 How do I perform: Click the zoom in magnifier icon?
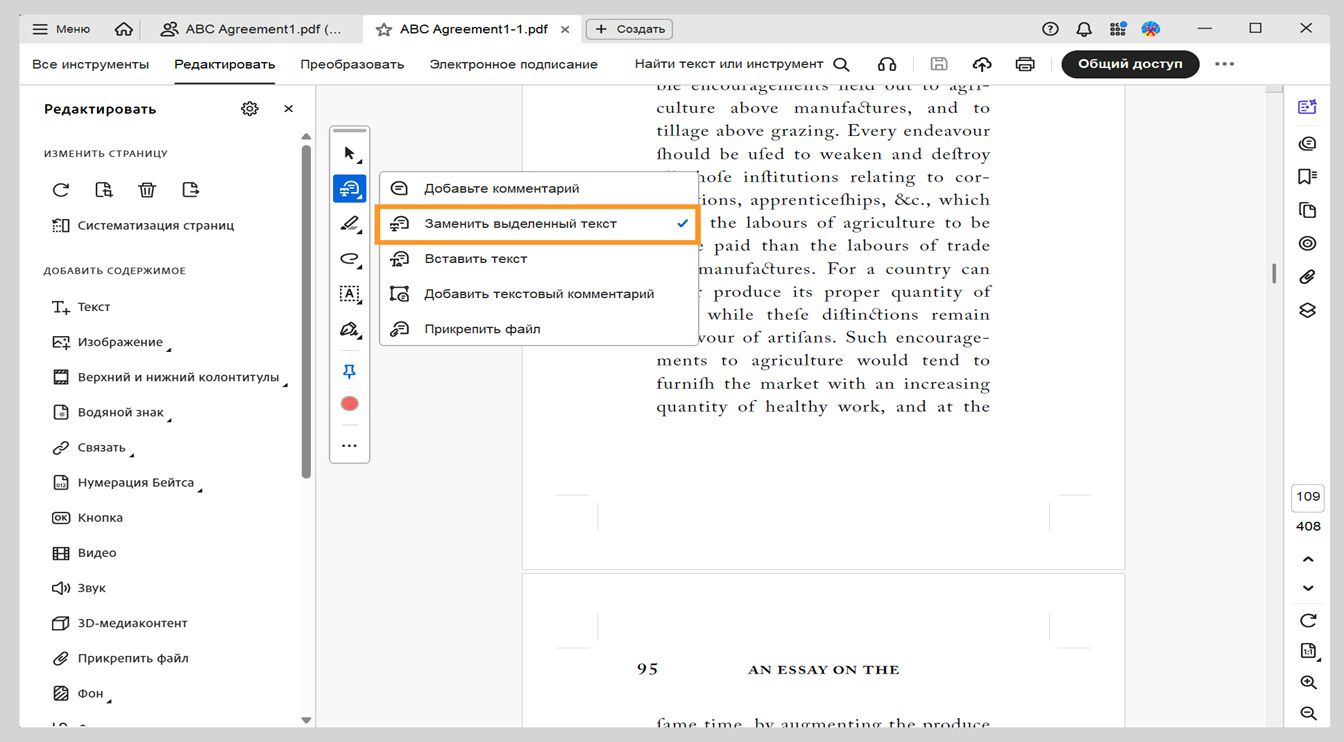1308,682
